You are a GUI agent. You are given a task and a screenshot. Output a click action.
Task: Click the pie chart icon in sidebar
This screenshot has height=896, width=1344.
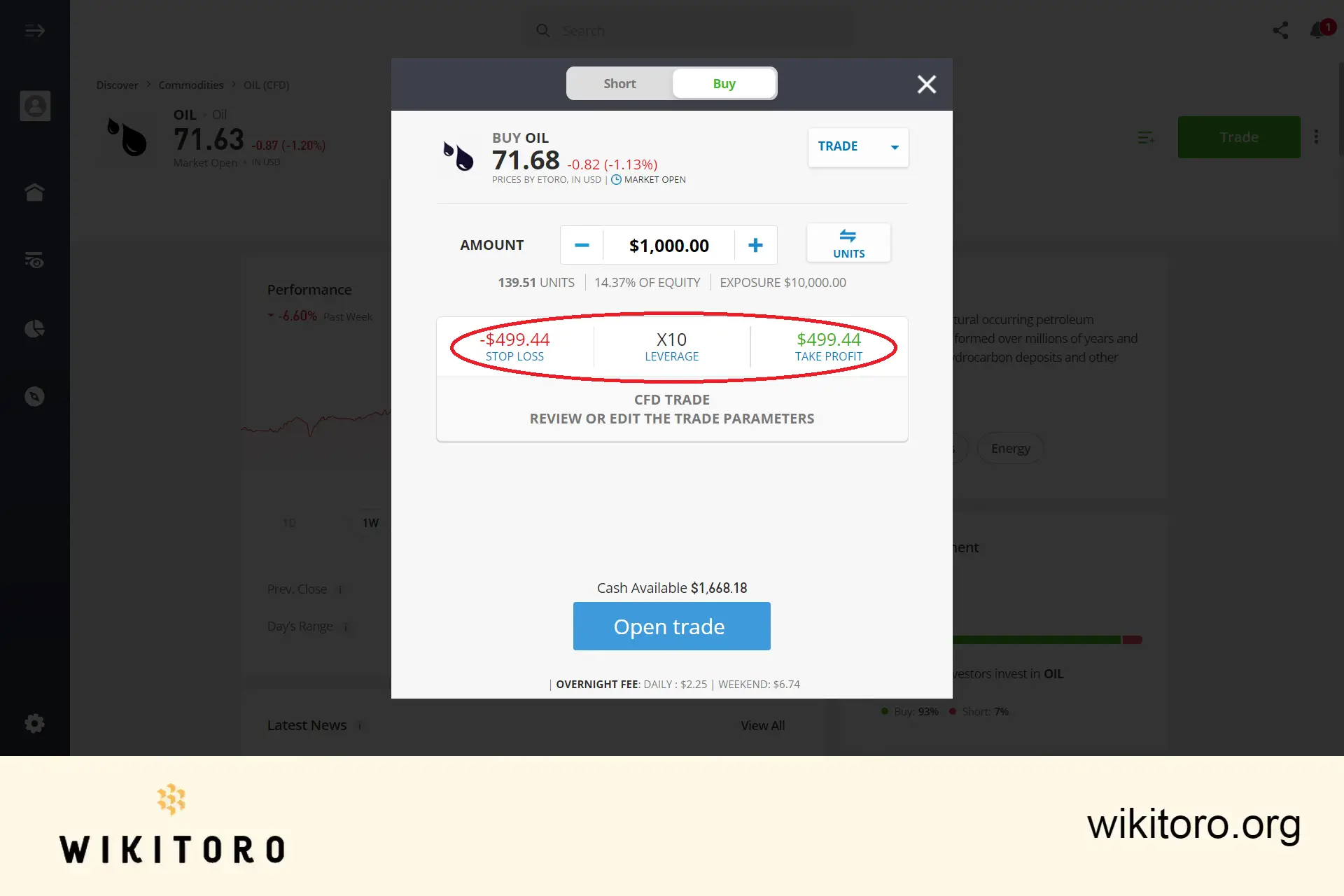point(35,328)
